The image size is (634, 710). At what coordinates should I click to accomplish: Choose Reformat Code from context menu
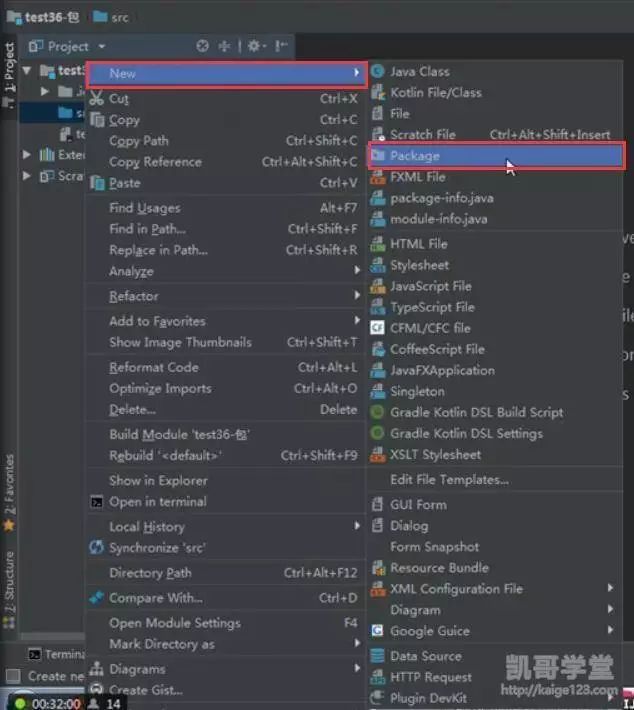click(226, 367)
